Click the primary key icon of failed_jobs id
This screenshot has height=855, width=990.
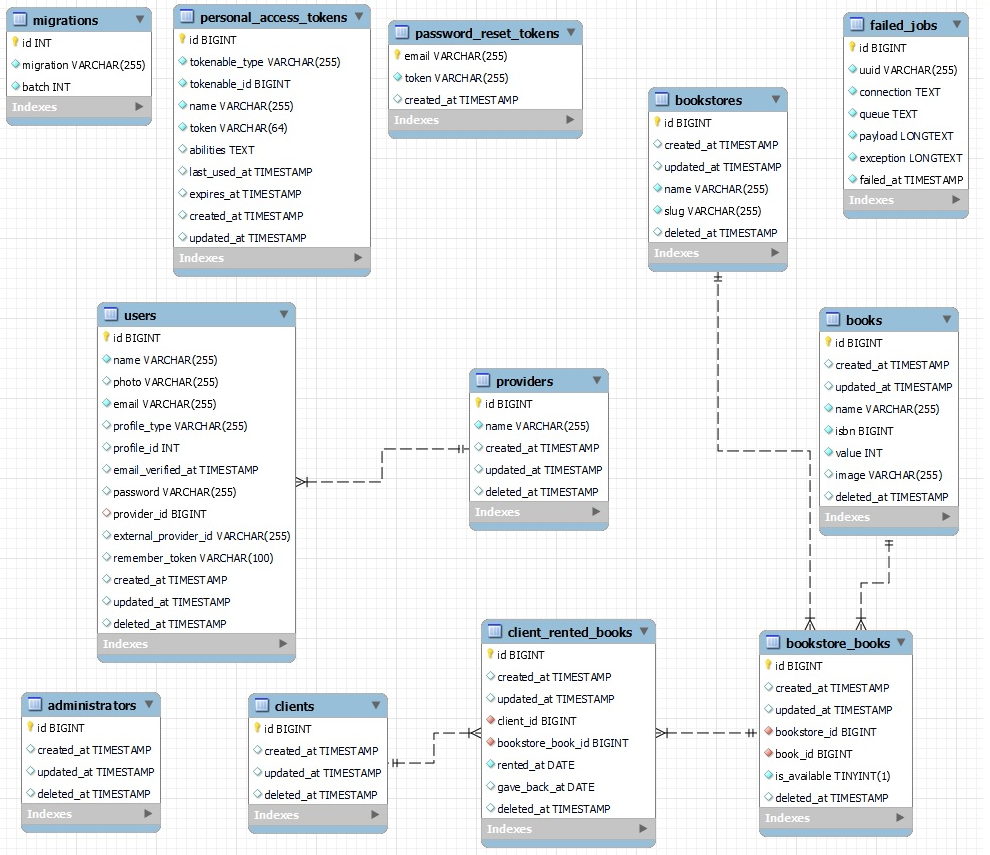pos(852,47)
